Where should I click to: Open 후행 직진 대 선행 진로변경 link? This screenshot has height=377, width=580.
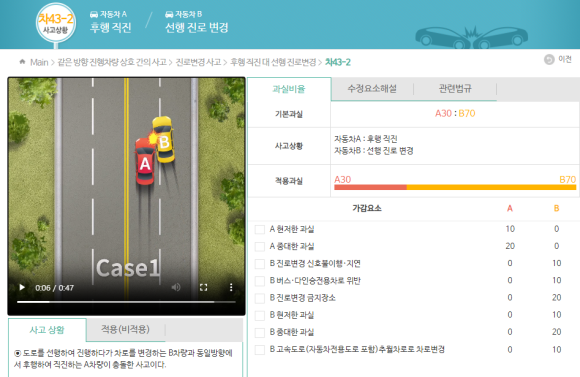pyautogui.click(x=273, y=62)
